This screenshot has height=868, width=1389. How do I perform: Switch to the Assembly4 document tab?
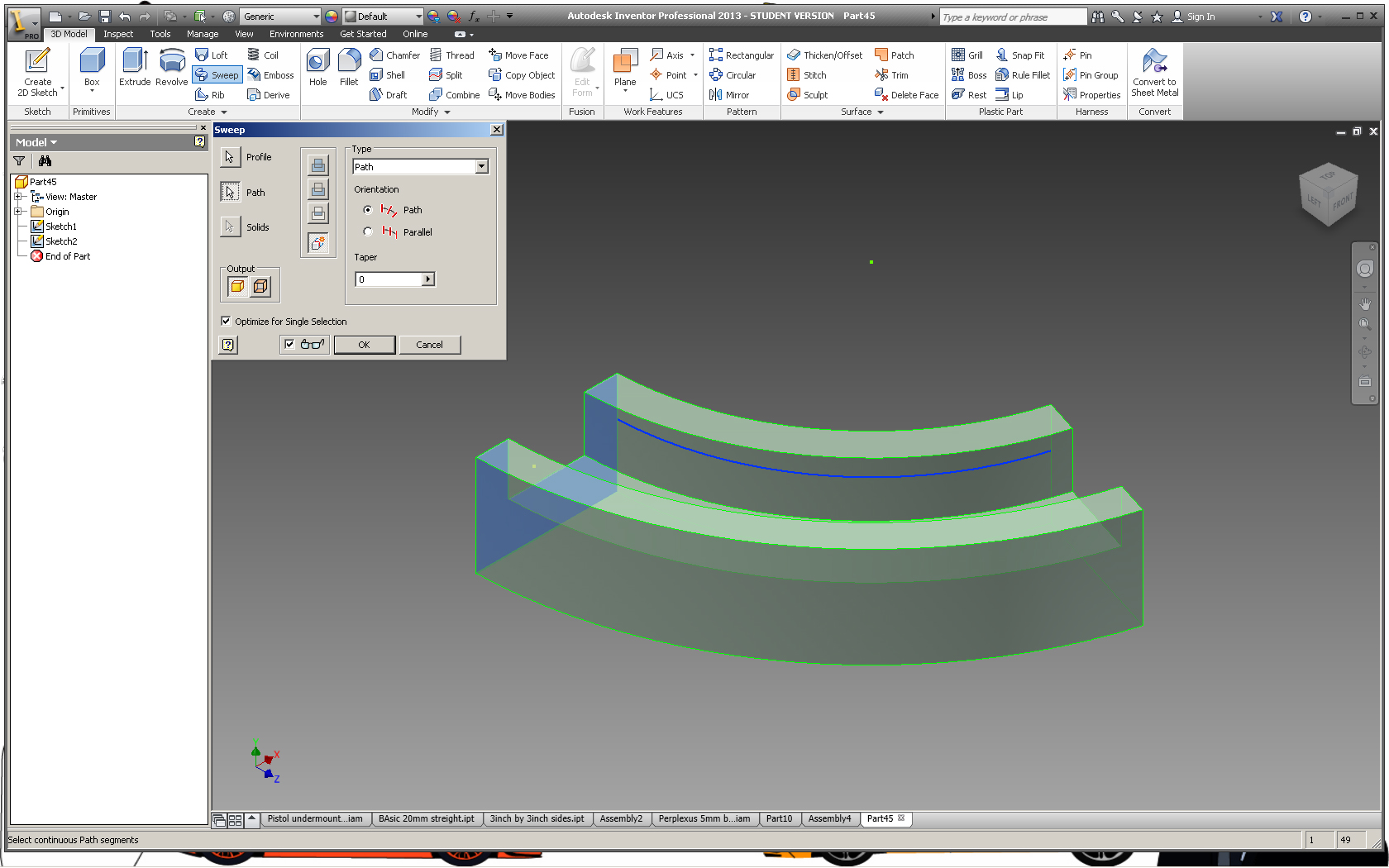[829, 818]
